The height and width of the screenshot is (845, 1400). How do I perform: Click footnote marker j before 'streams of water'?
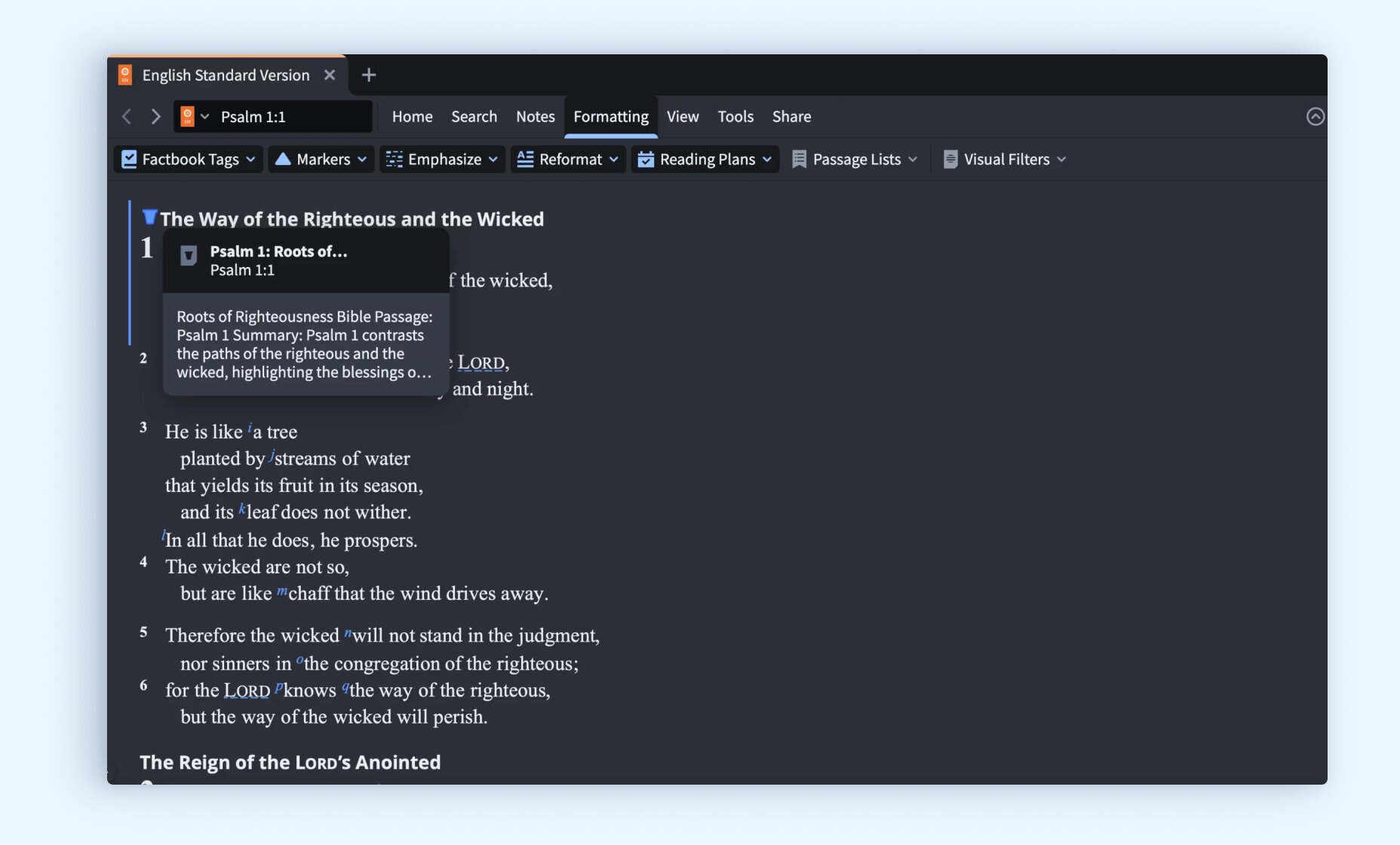pos(272,456)
